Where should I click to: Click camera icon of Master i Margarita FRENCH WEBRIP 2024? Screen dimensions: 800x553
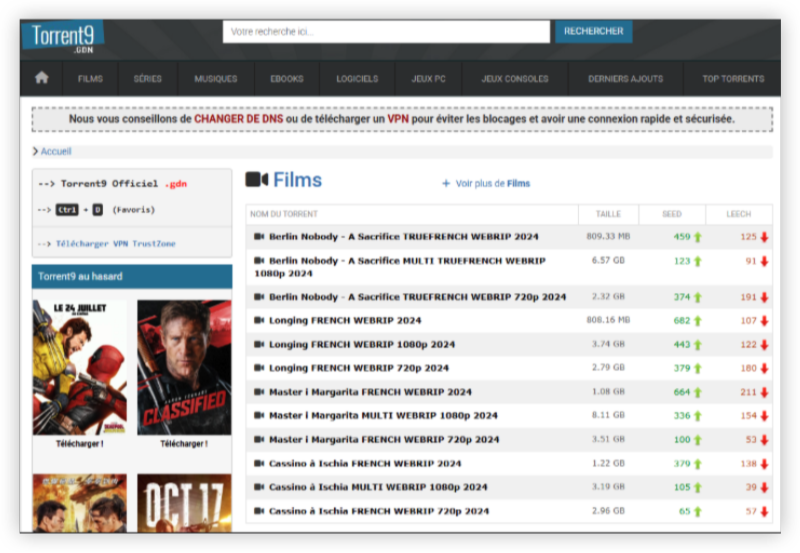[259, 391]
